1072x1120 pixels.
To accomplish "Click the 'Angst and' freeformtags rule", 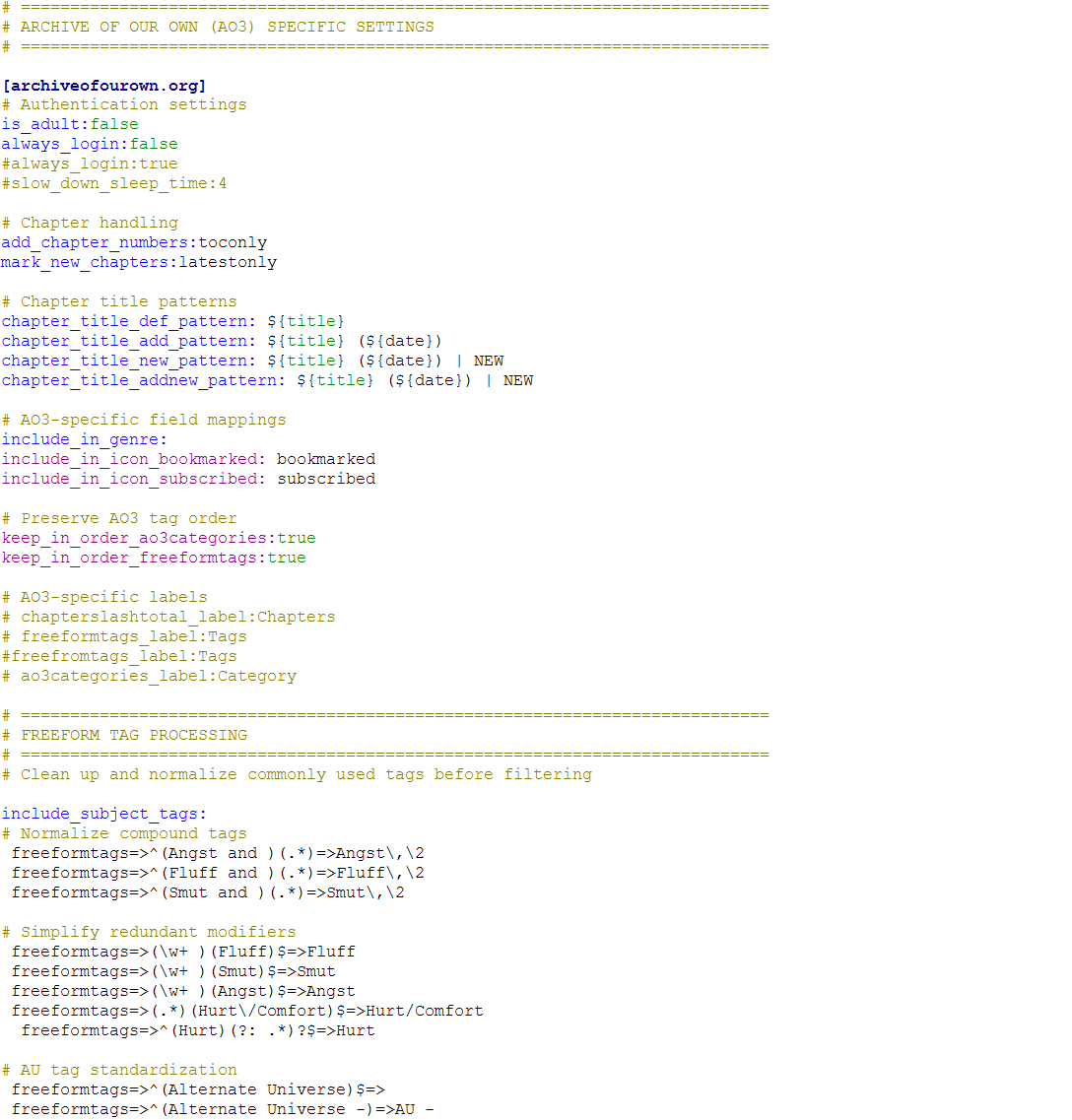I will 218,854.
